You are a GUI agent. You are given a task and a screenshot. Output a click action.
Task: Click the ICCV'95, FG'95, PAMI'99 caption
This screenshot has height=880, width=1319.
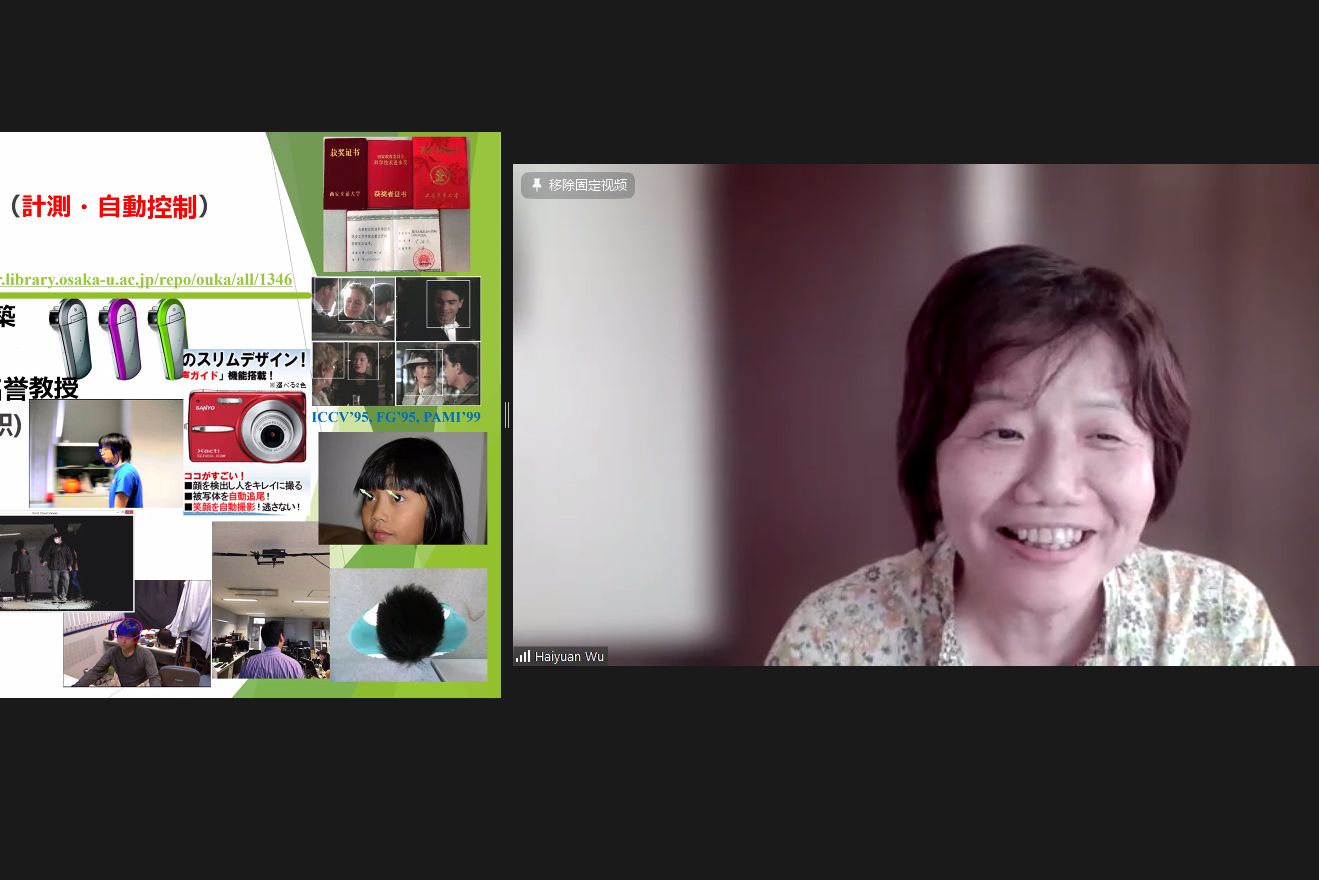click(396, 417)
